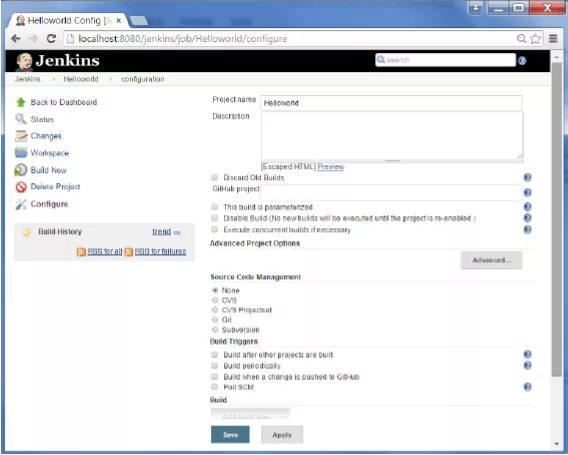Image resolution: width=568 pixels, height=455 pixels.
Task: Click the Build Now clock icon
Action: coord(21,170)
